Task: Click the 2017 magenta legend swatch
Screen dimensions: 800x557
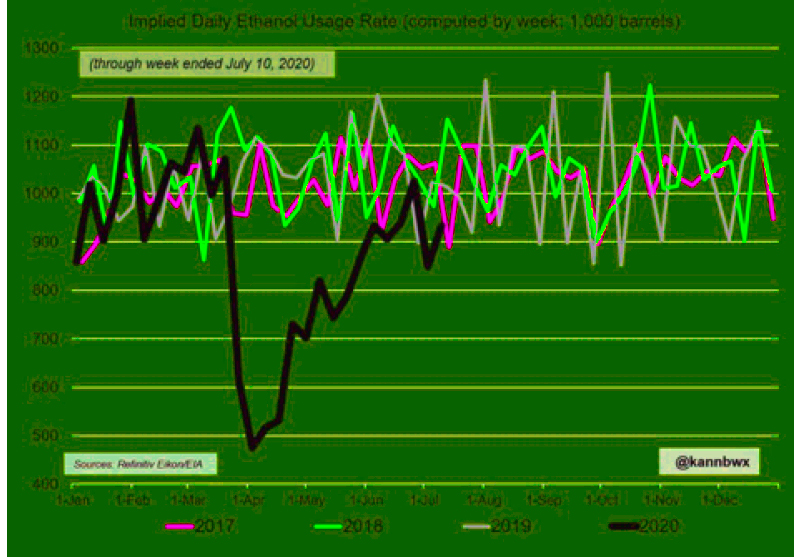Action: pyautogui.click(x=180, y=526)
